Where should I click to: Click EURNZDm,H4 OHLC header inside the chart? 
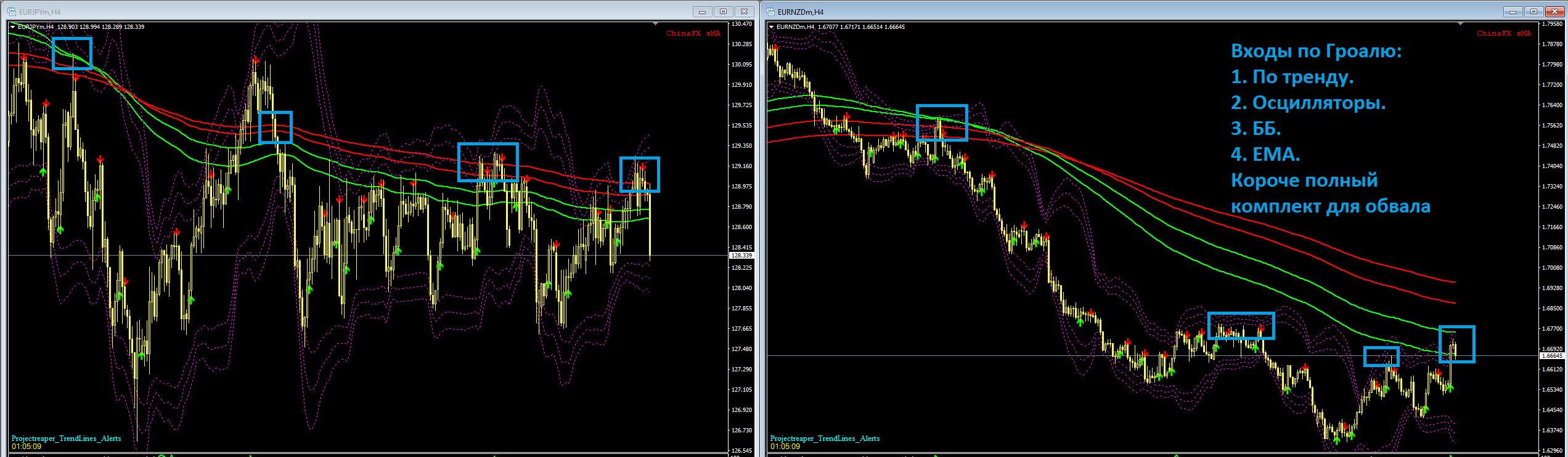coord(841,27)
